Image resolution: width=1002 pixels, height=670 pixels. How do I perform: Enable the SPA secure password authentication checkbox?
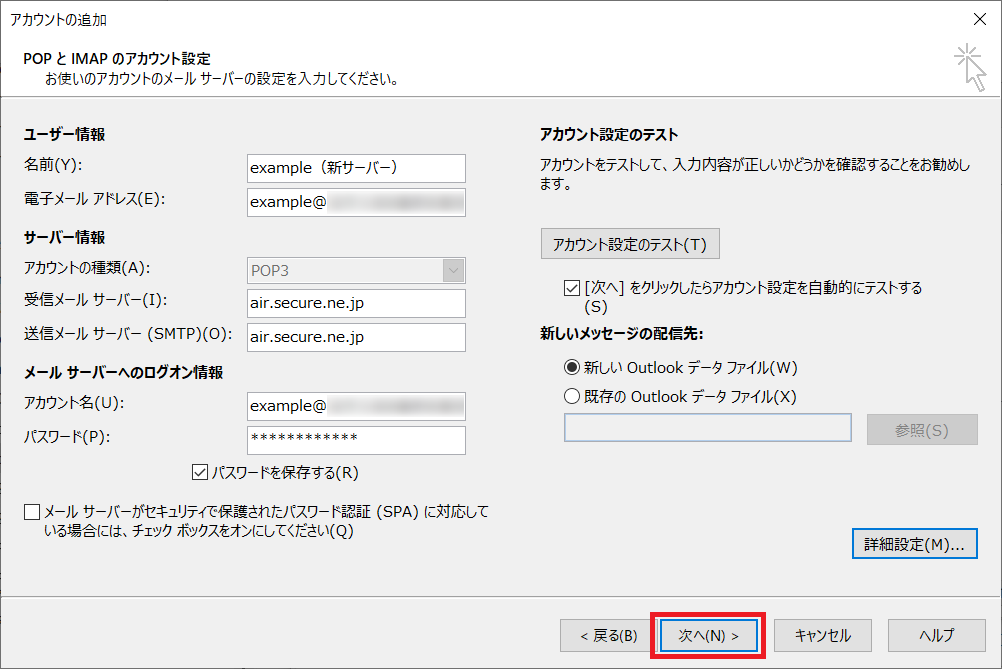[33, 513]
